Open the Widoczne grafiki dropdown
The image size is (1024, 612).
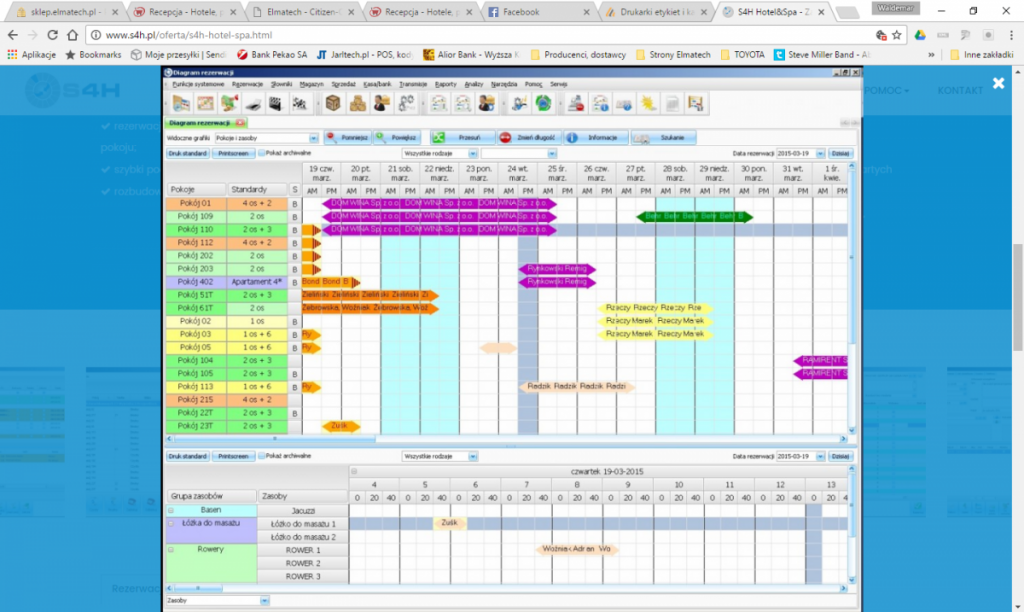(x=313, y=138)
